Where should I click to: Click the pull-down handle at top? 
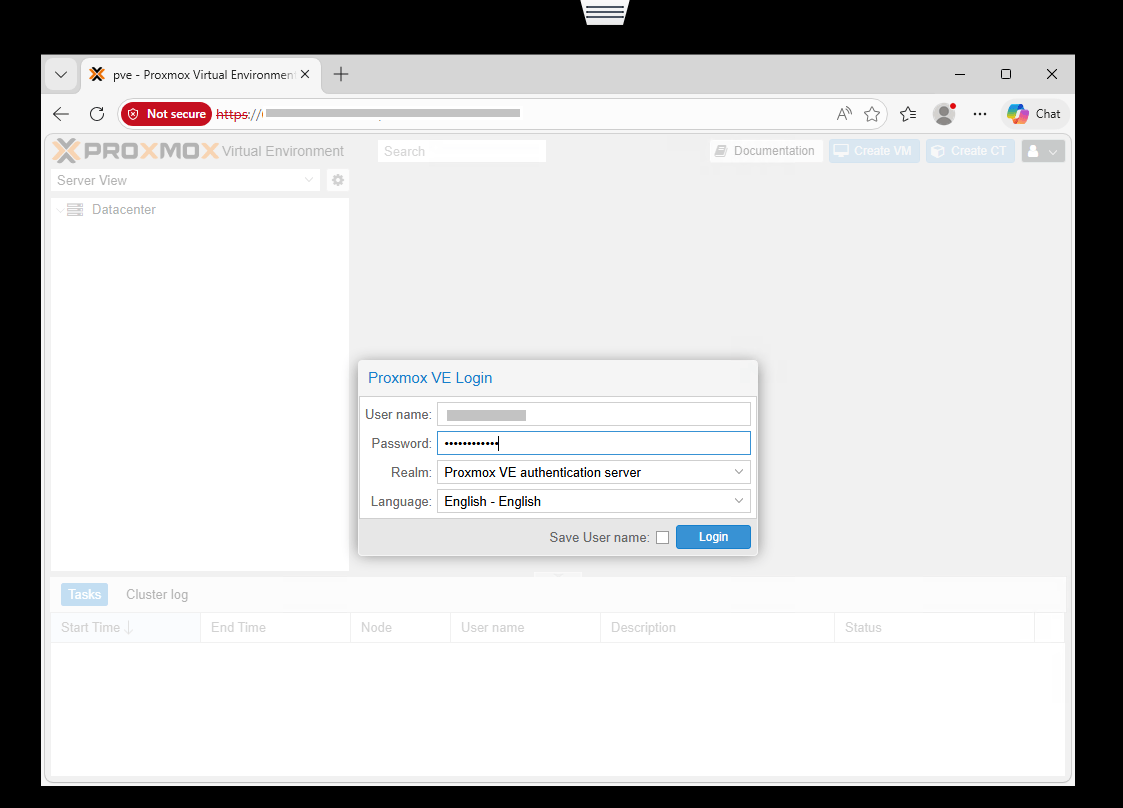point(605,12)
